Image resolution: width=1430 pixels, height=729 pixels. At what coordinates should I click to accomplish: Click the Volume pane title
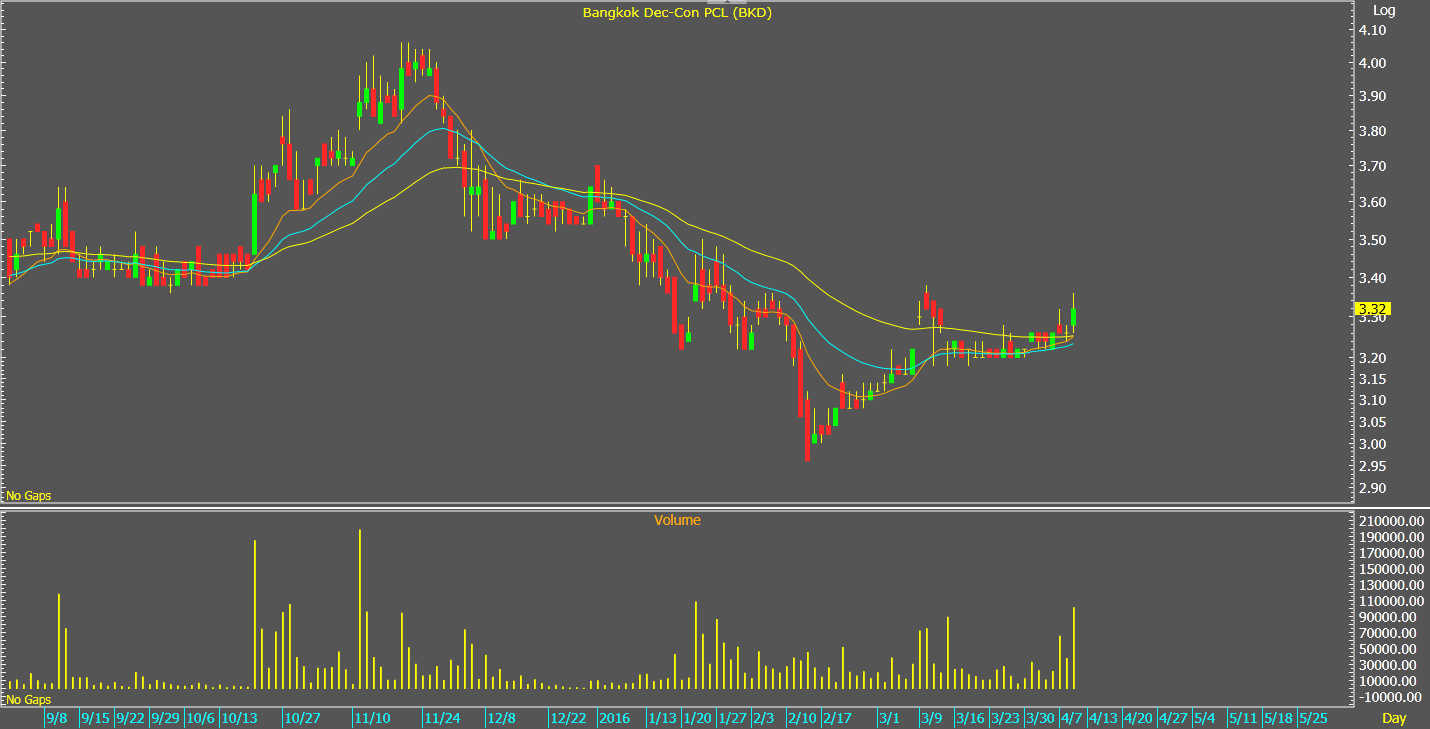677,520
